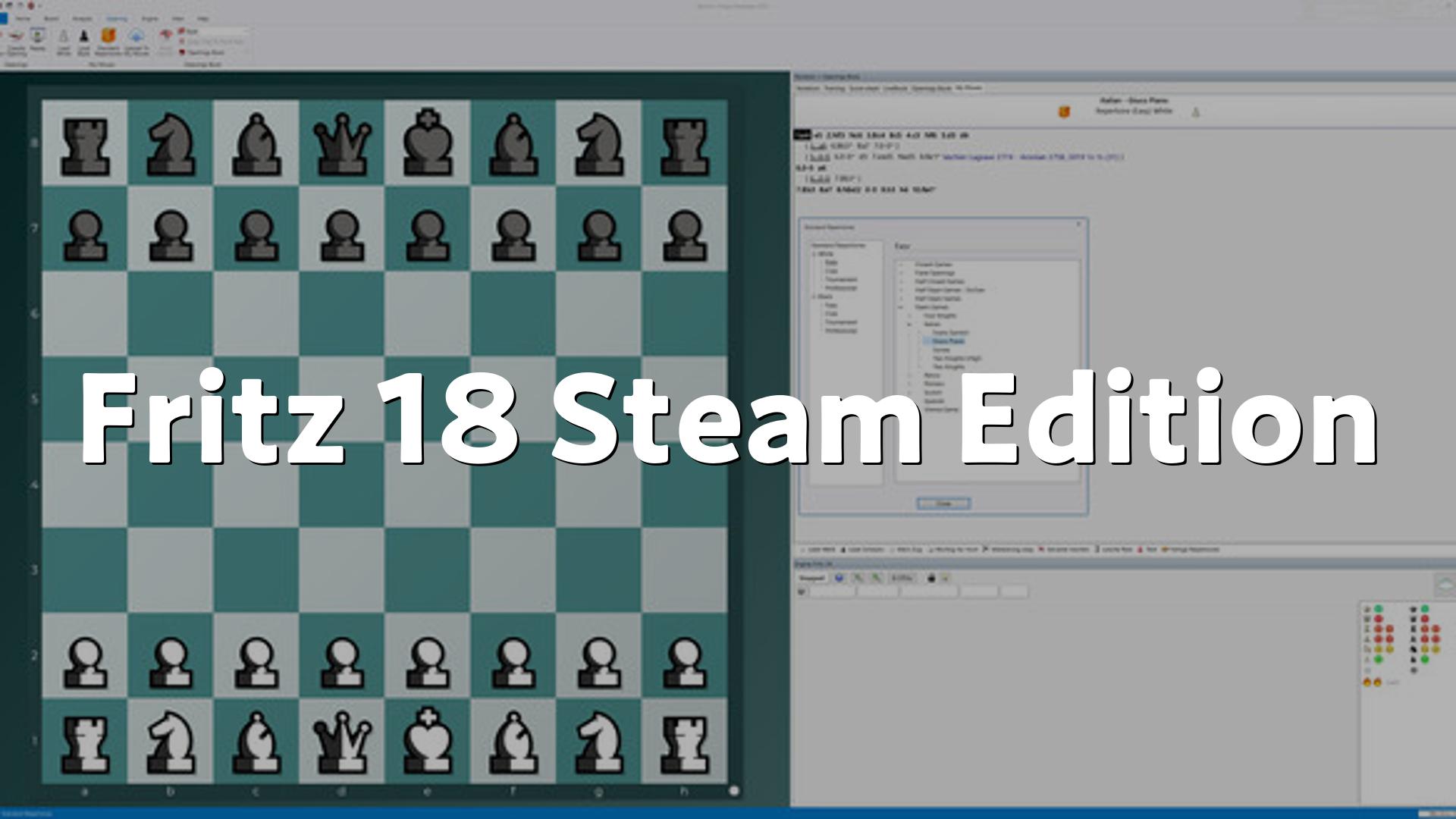Expand the Petrov tree node
Viewport: 1456px width, 819px height.
(909, 375)
